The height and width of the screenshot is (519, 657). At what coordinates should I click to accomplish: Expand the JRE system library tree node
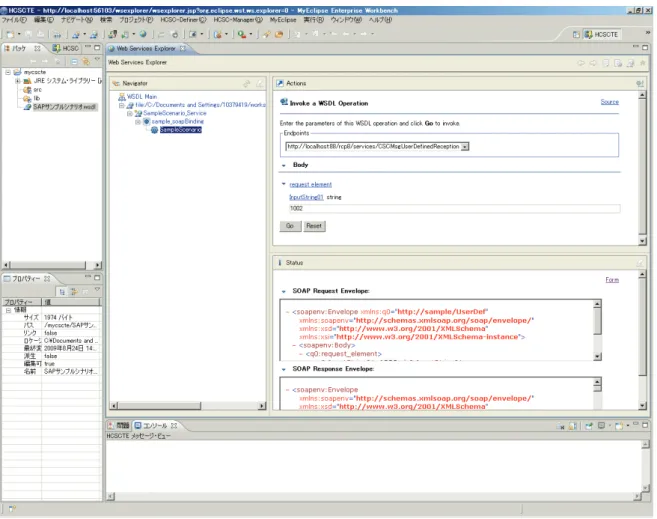click(x=18, y=81)
